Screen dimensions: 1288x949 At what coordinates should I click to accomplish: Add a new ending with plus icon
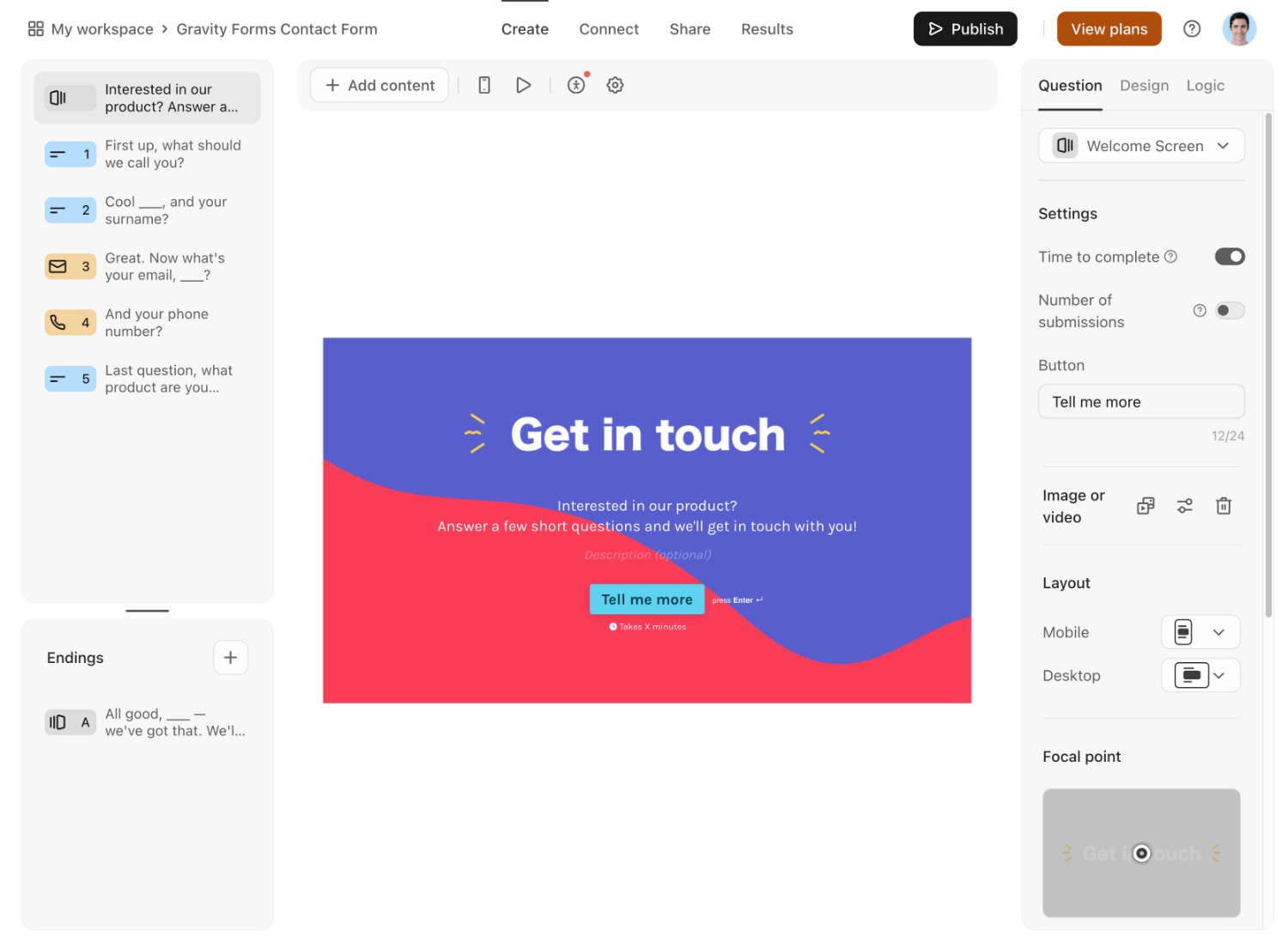(230, 658)
